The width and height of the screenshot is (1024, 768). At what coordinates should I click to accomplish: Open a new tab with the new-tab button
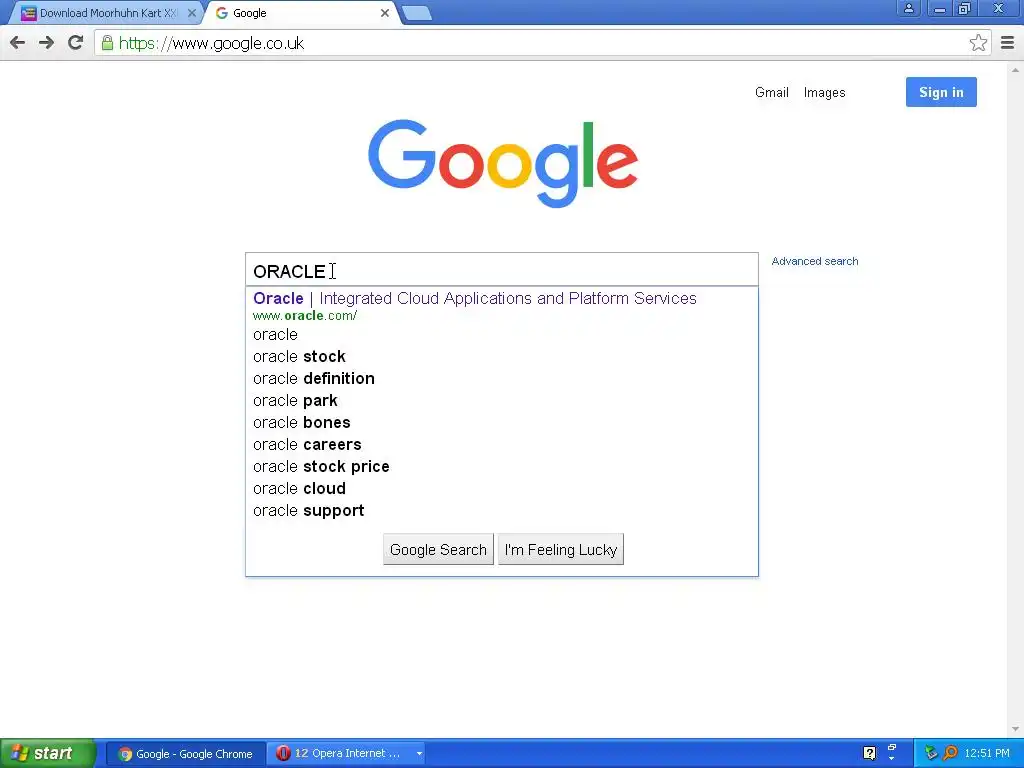coord(416,13)
